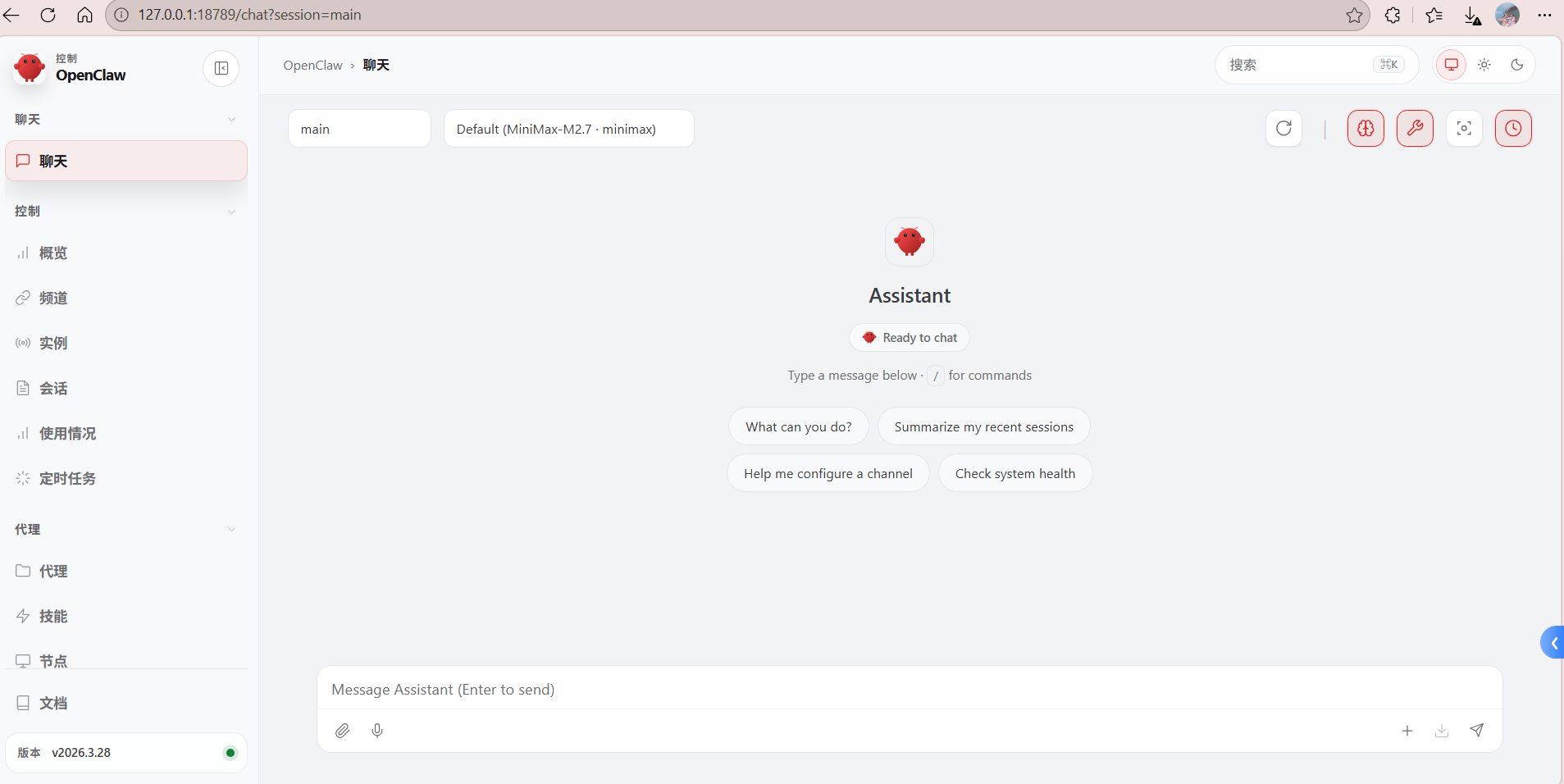Switch to light theme sun icon
This screenshot has height=784, width=1564.
click(1484, 65)
